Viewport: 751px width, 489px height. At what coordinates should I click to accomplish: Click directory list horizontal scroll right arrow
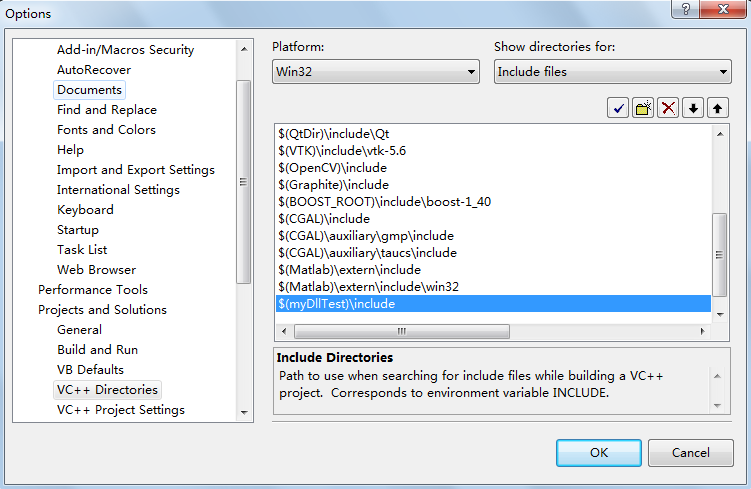(703, 331)
